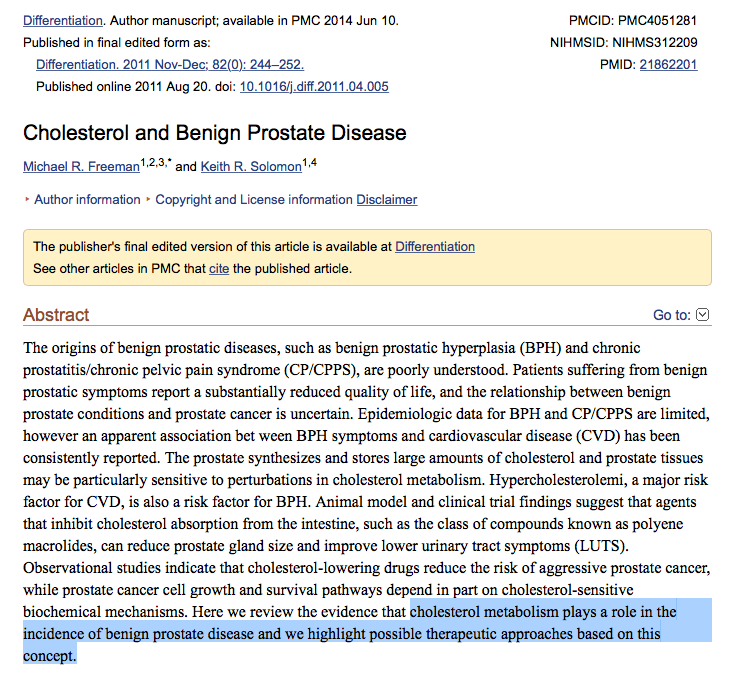Open Differentiation link in publisher notice
Screen dimensions: 731x674
click(x=435, y=246)
